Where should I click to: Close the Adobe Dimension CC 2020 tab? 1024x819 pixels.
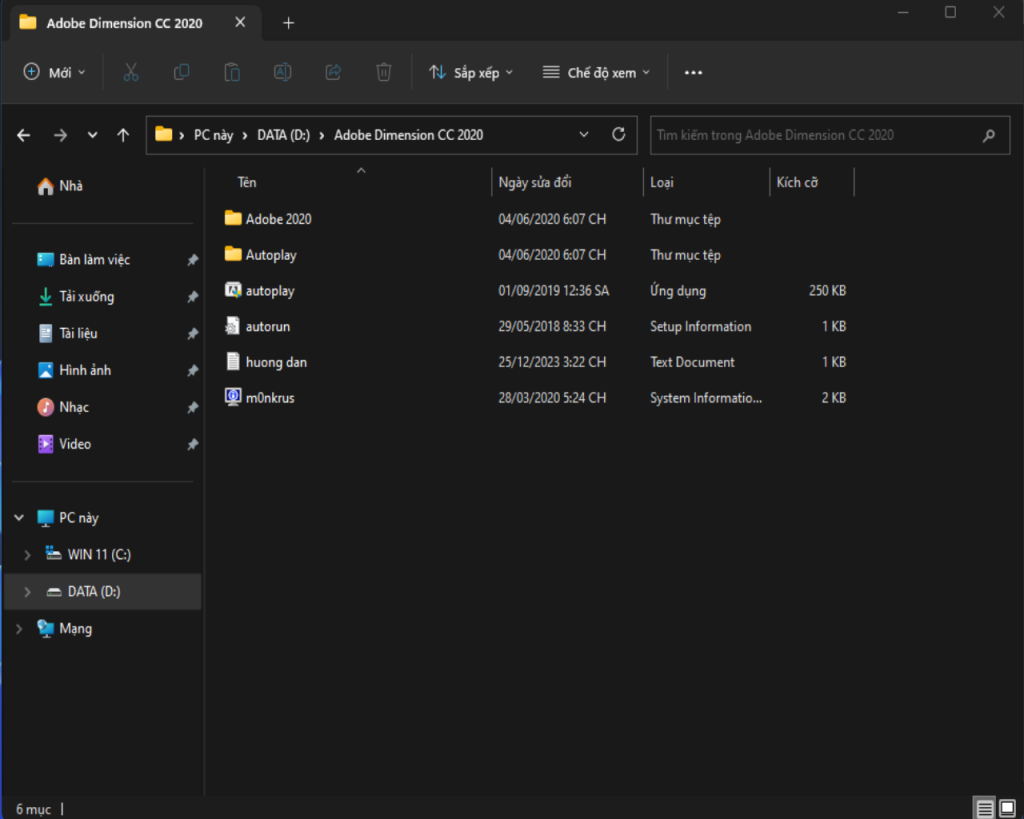click(x=240, y=22)
